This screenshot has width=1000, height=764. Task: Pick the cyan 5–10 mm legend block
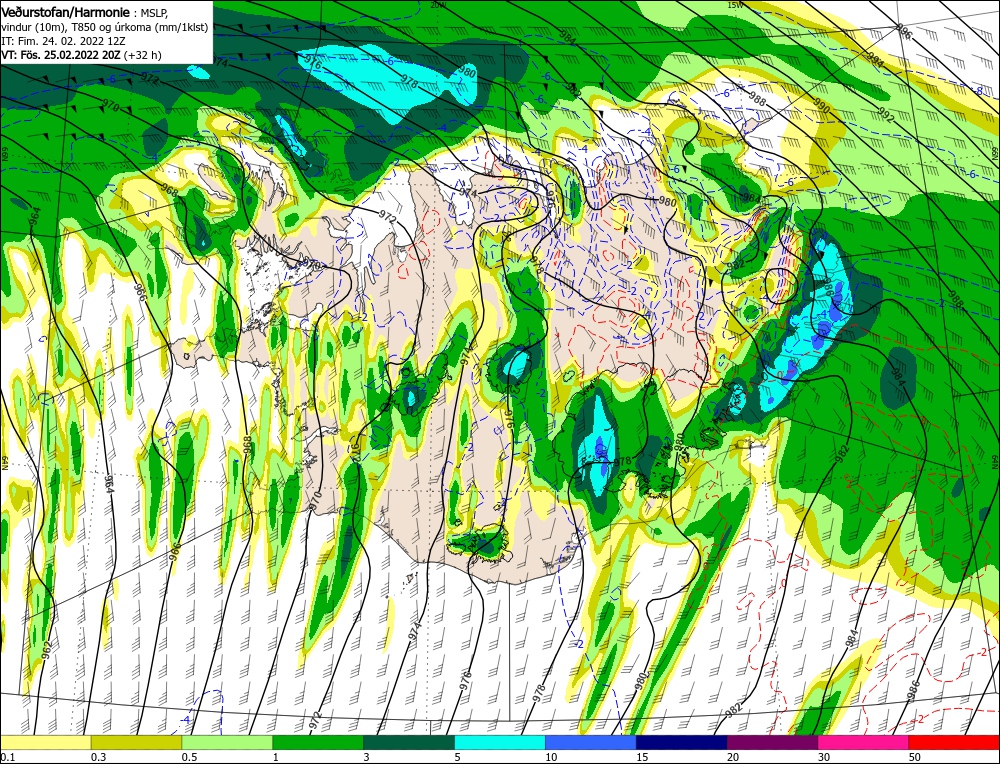[x=500, y=742]
